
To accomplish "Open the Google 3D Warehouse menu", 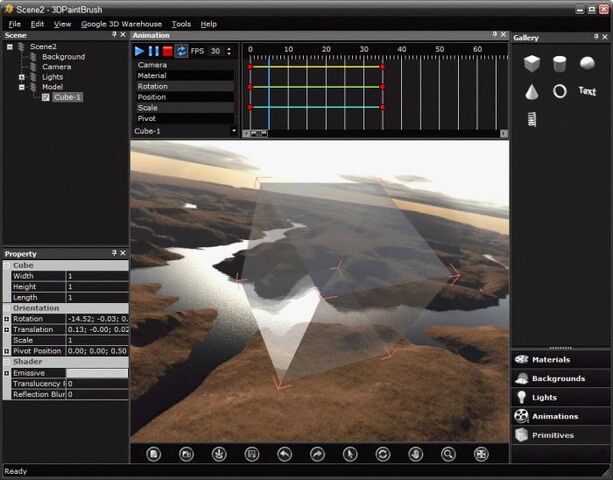I will pos(121,24).
